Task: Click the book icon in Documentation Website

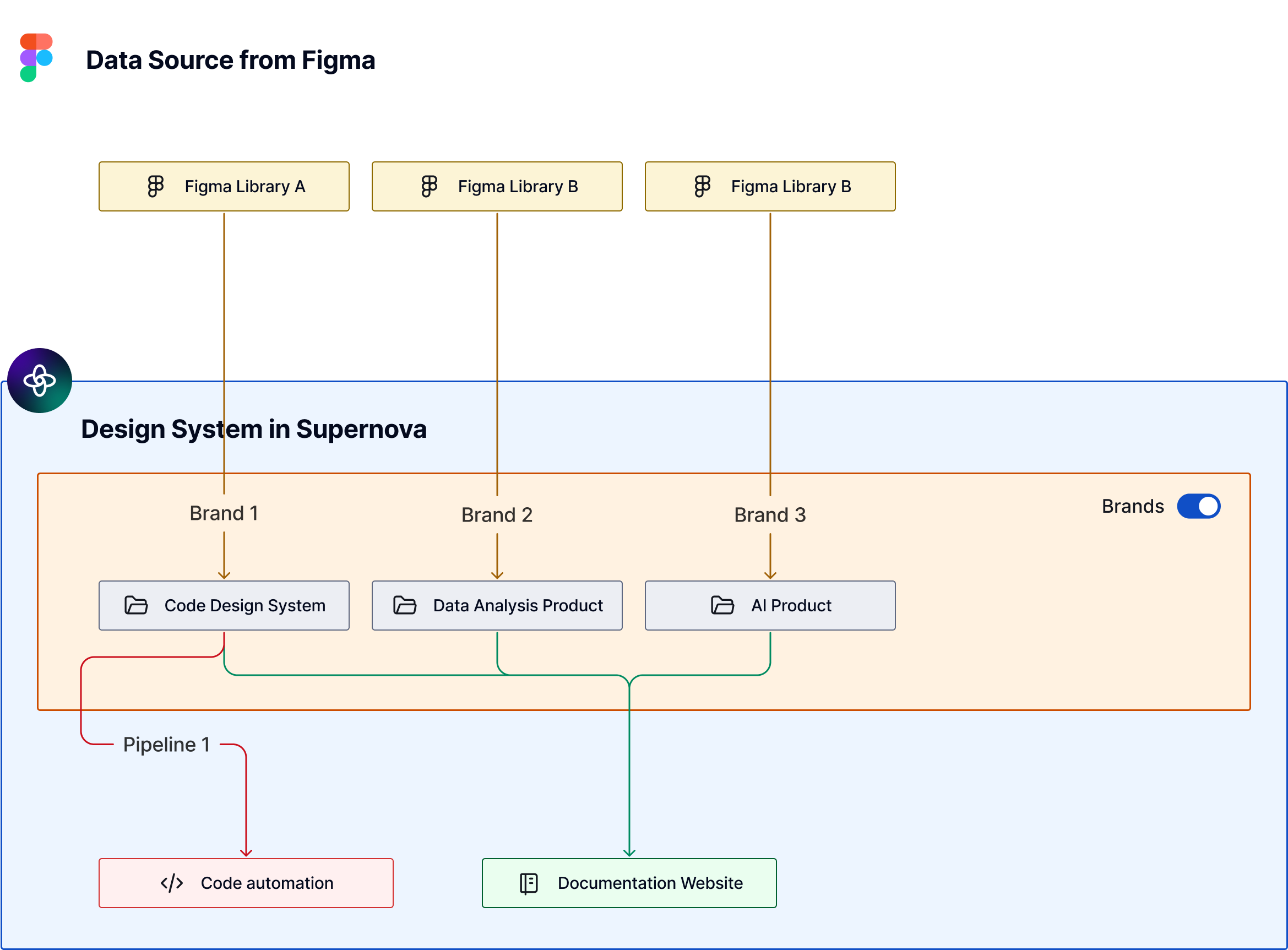Action: 529,883
